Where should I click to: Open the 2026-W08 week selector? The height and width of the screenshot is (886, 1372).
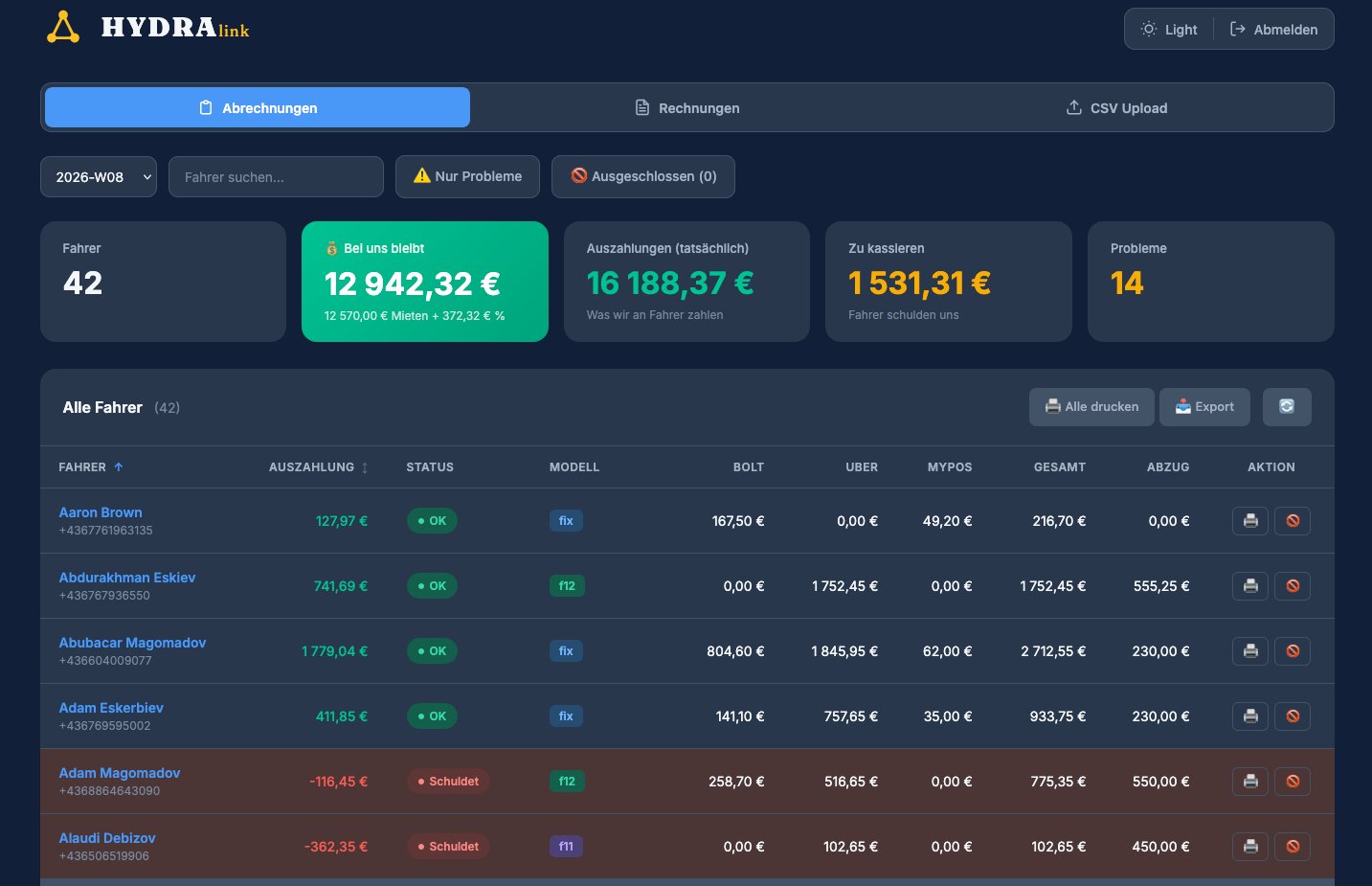pos(98,176)
